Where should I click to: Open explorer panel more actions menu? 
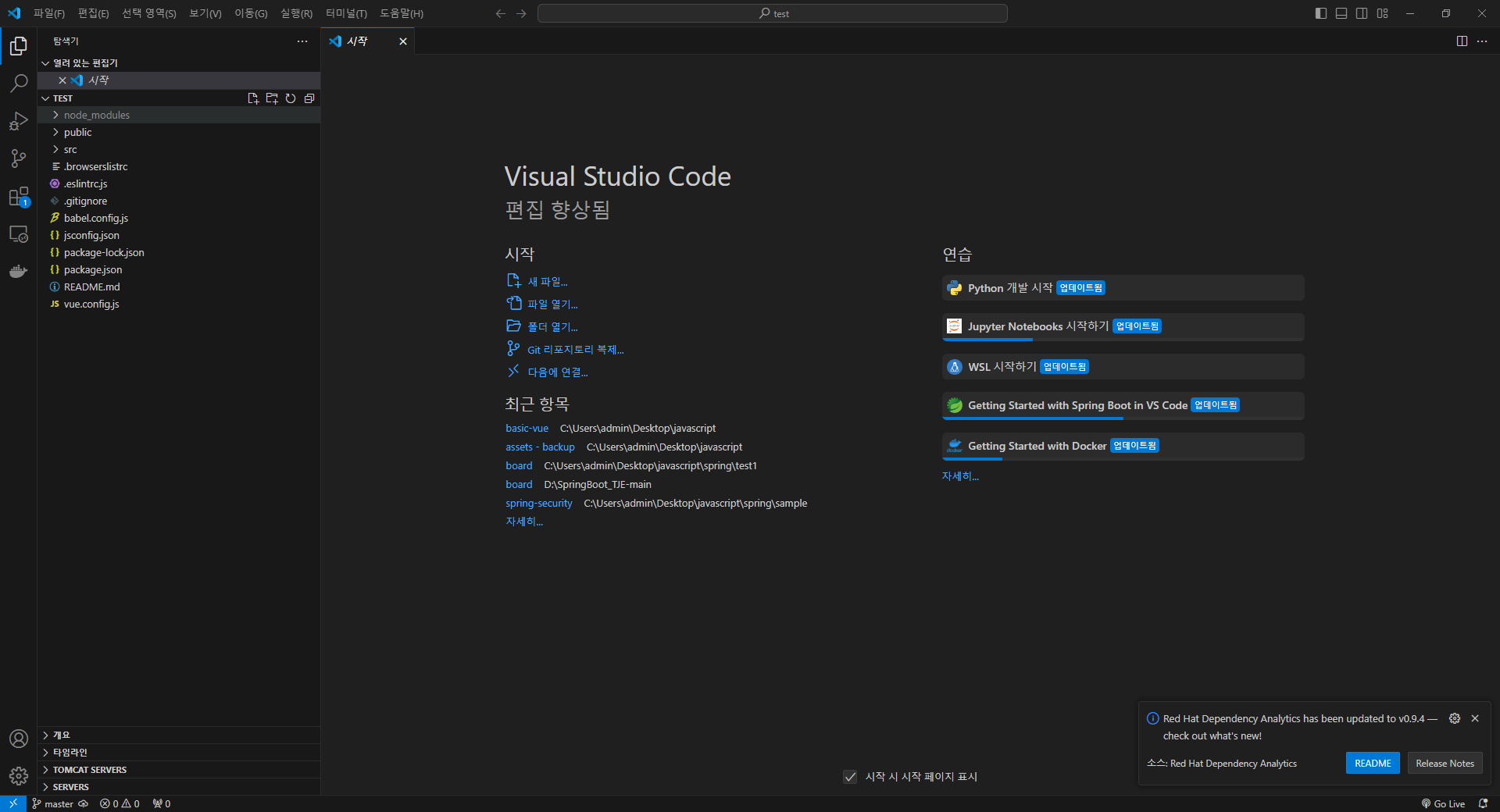302,41
